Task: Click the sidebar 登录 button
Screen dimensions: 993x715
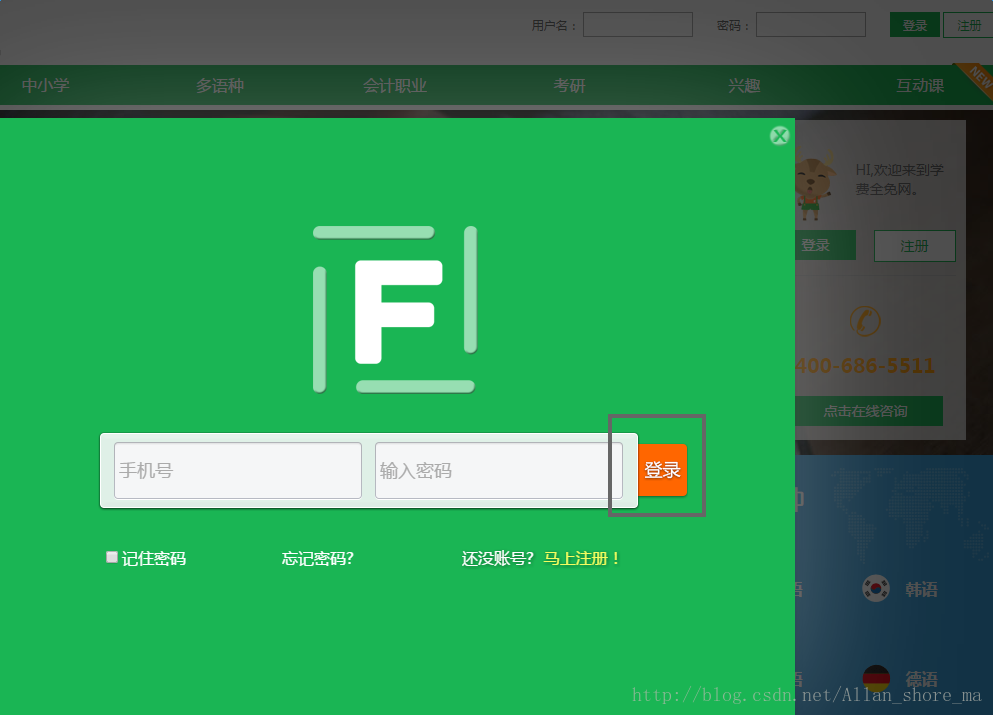Action: click(x=825, y=245)
